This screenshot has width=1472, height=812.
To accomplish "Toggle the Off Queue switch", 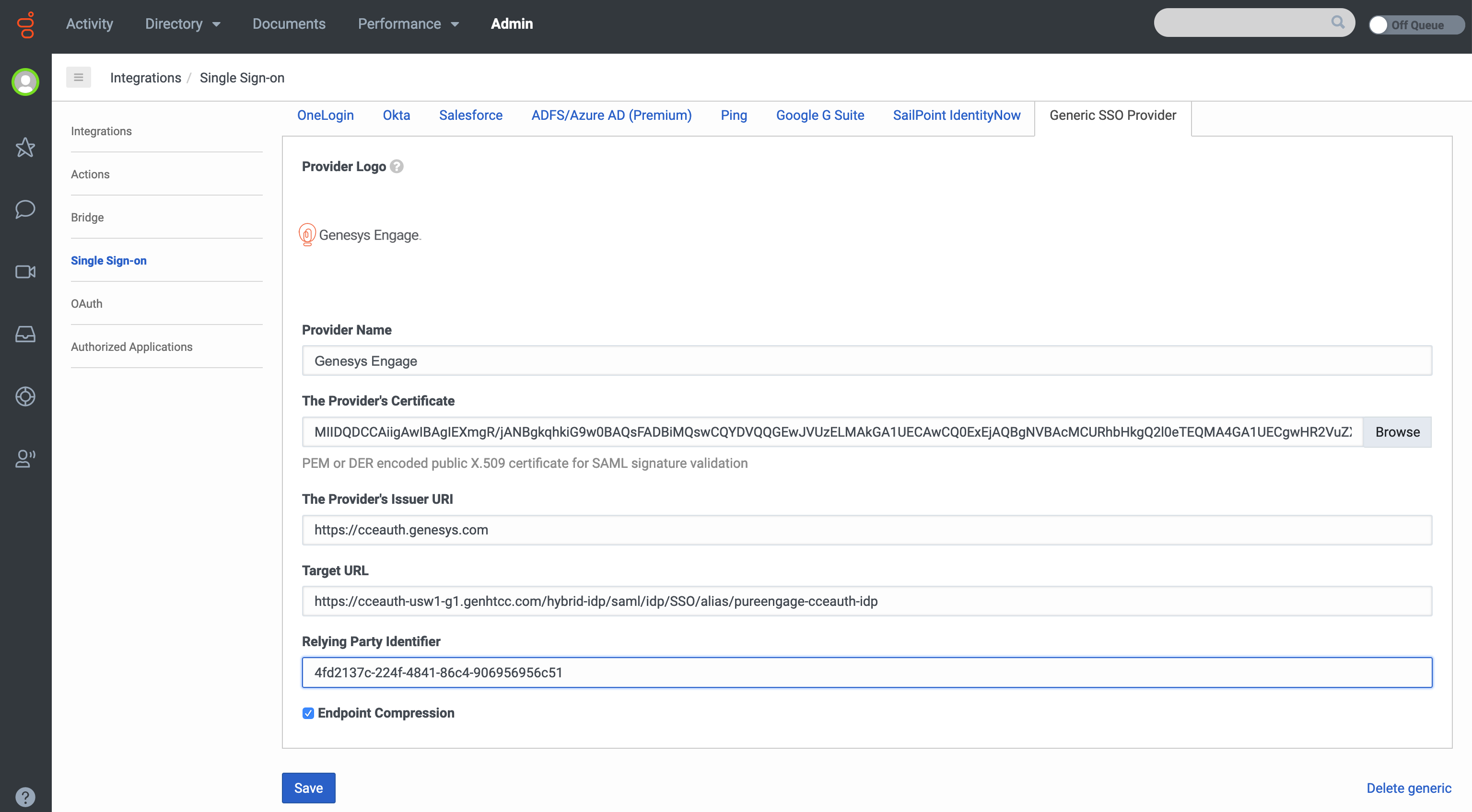I will [1416, 24].
